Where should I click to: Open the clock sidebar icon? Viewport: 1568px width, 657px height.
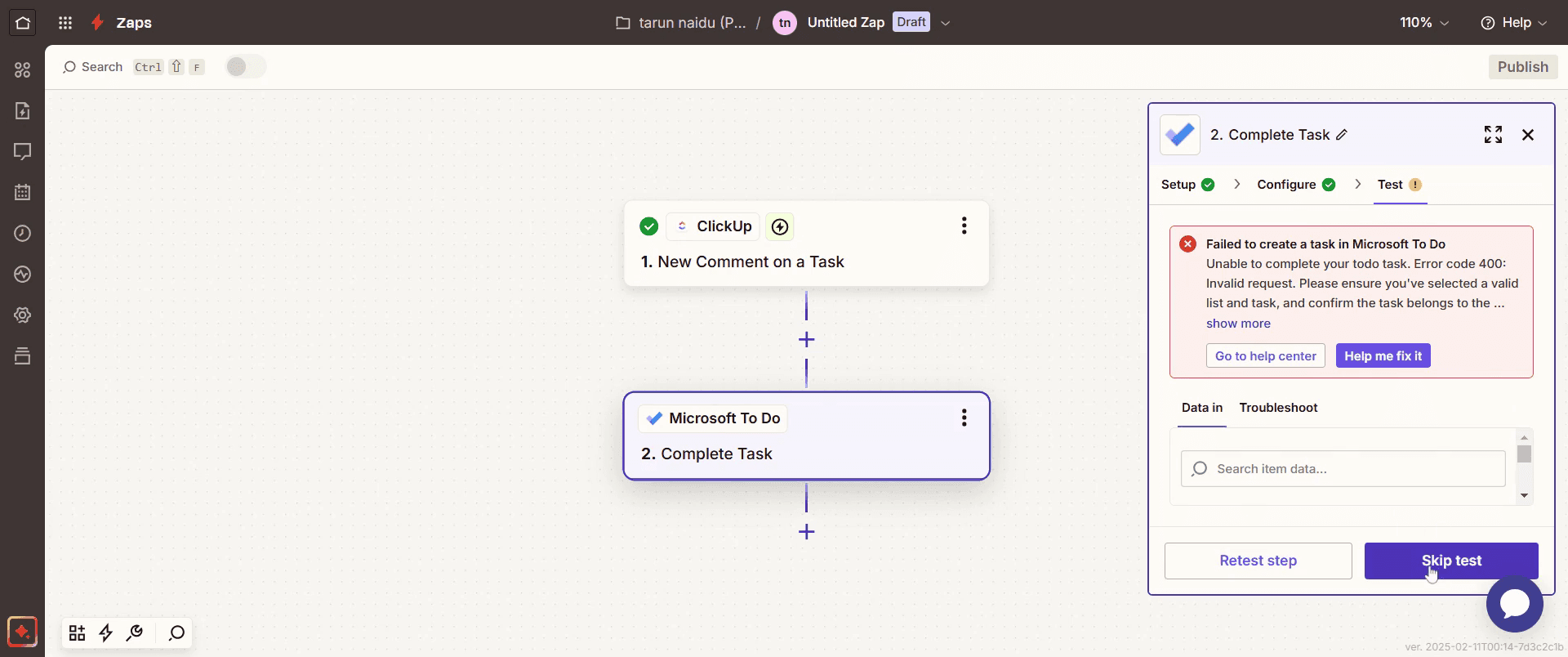pyautogui.click(x=23, y=233)
